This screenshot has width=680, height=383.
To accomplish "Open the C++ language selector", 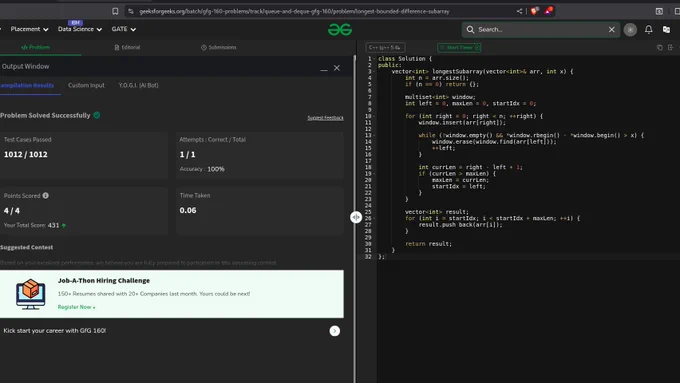I will click(385, 47).
